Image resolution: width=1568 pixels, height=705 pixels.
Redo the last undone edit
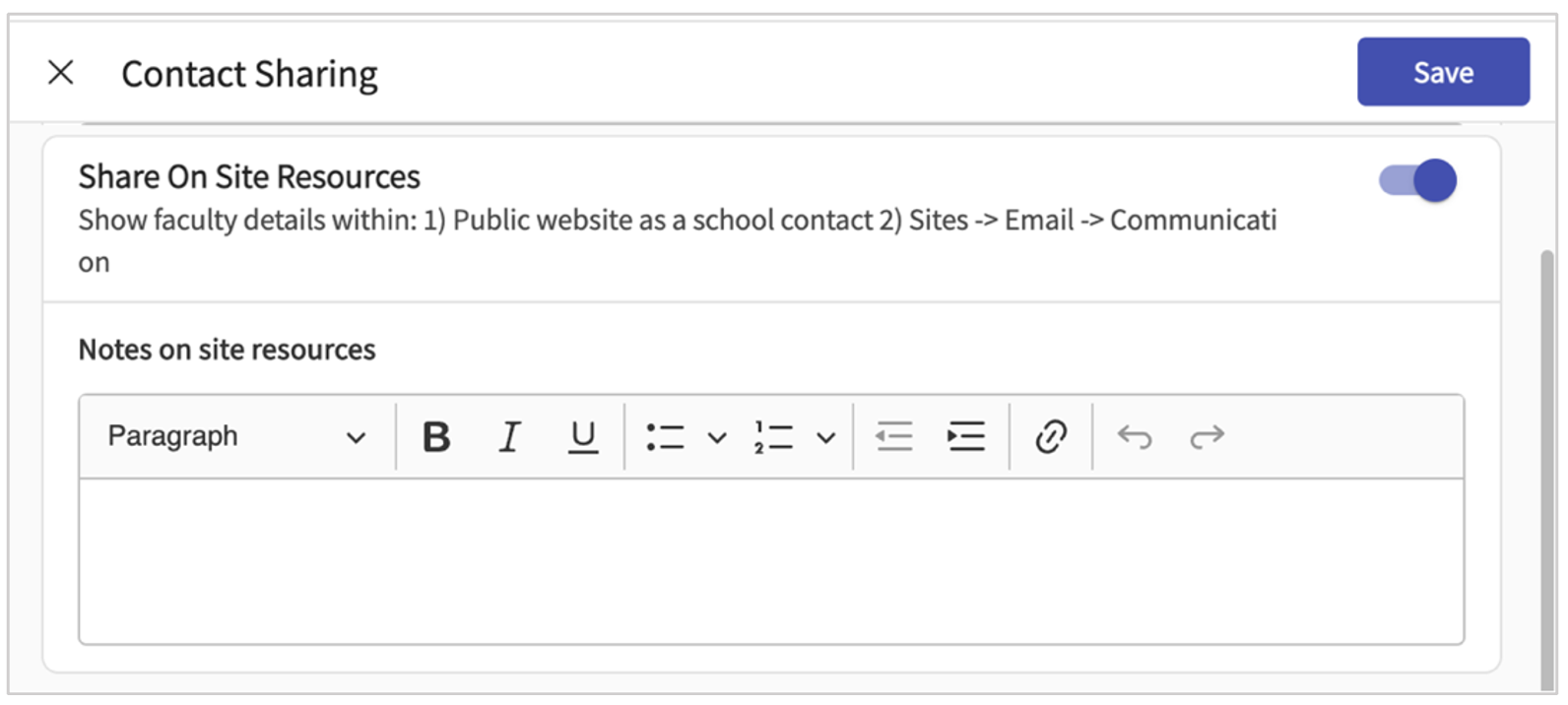[x=1207, y=436]
